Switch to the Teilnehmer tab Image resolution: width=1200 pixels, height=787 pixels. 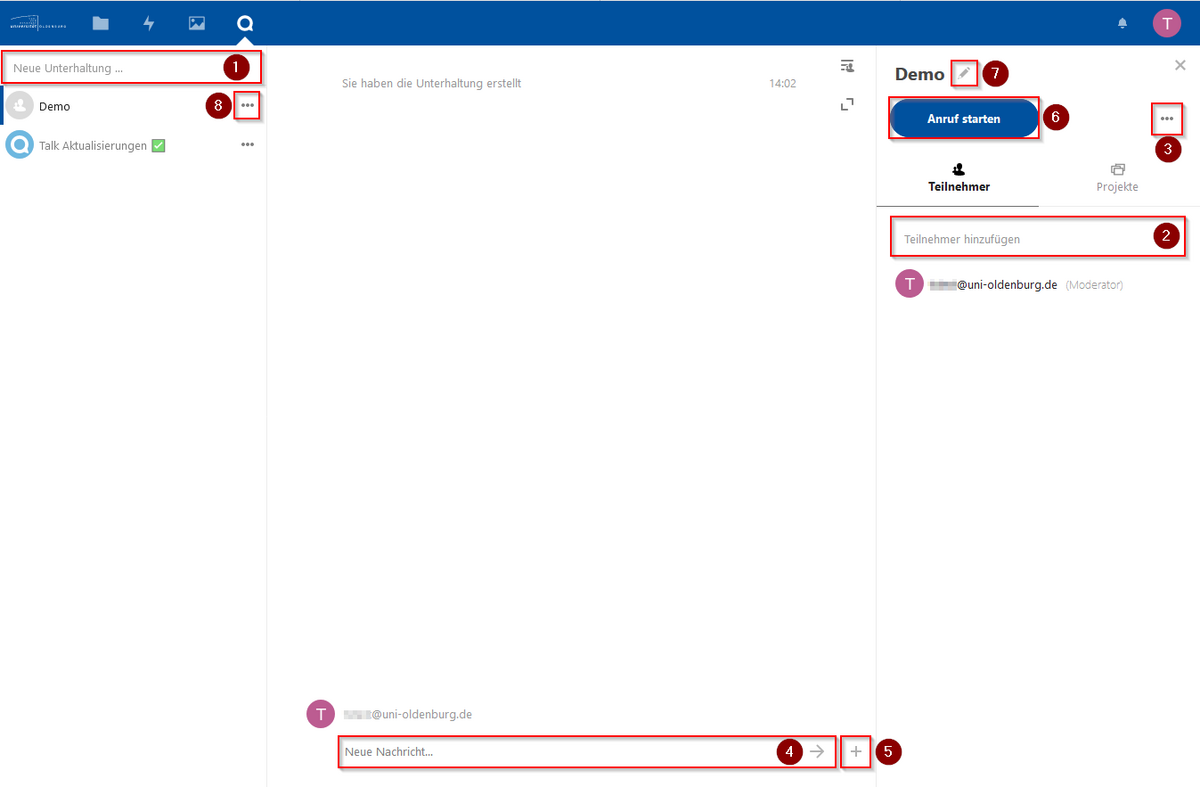pos(958,178)
